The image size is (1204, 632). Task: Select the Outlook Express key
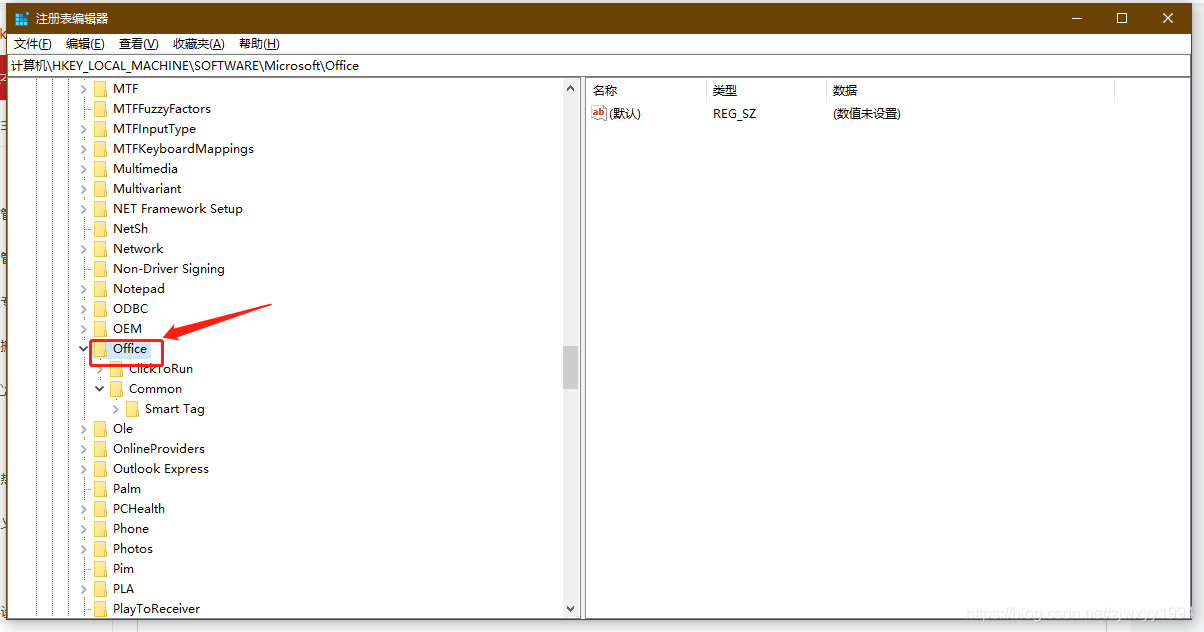161,469
